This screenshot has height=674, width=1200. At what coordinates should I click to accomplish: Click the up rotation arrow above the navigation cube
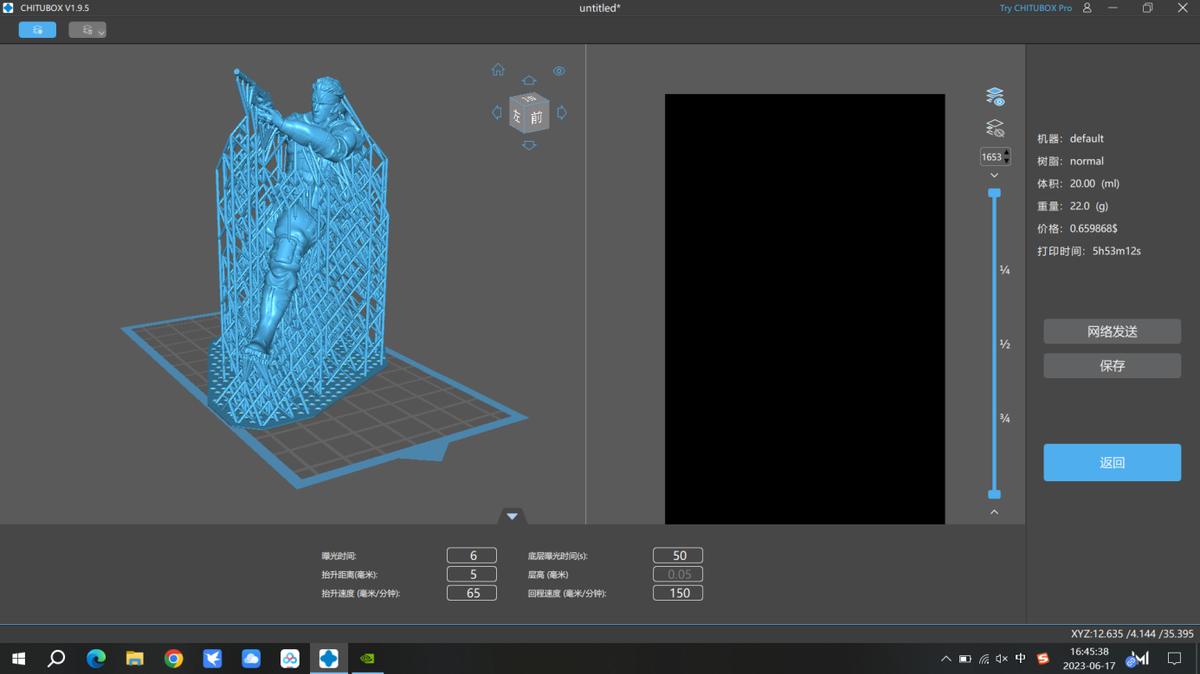[528, 80]
